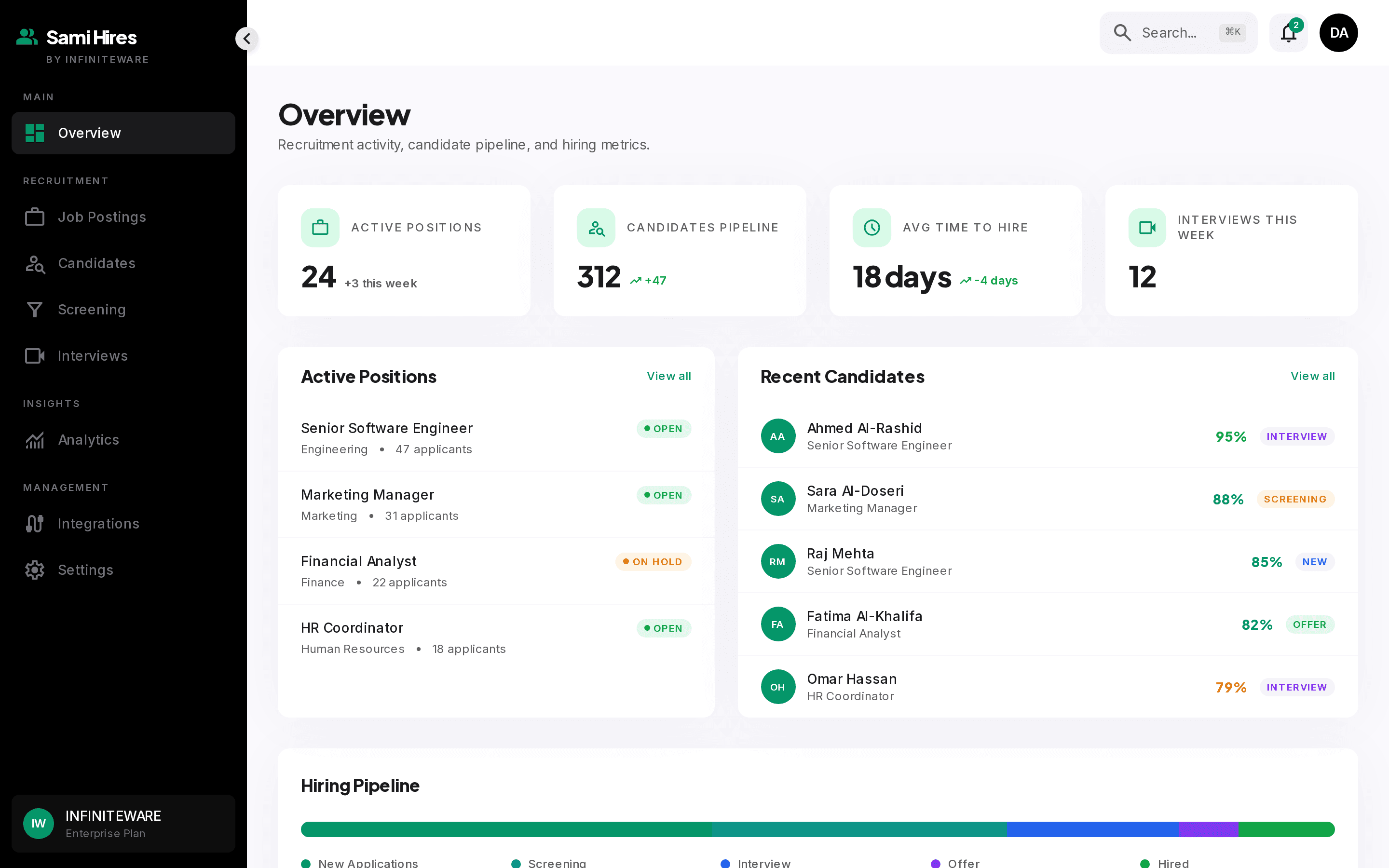The image size is (1389, 868).
Task: Click the OH avatar for Omar Hassan
Action: coord(778,687)
